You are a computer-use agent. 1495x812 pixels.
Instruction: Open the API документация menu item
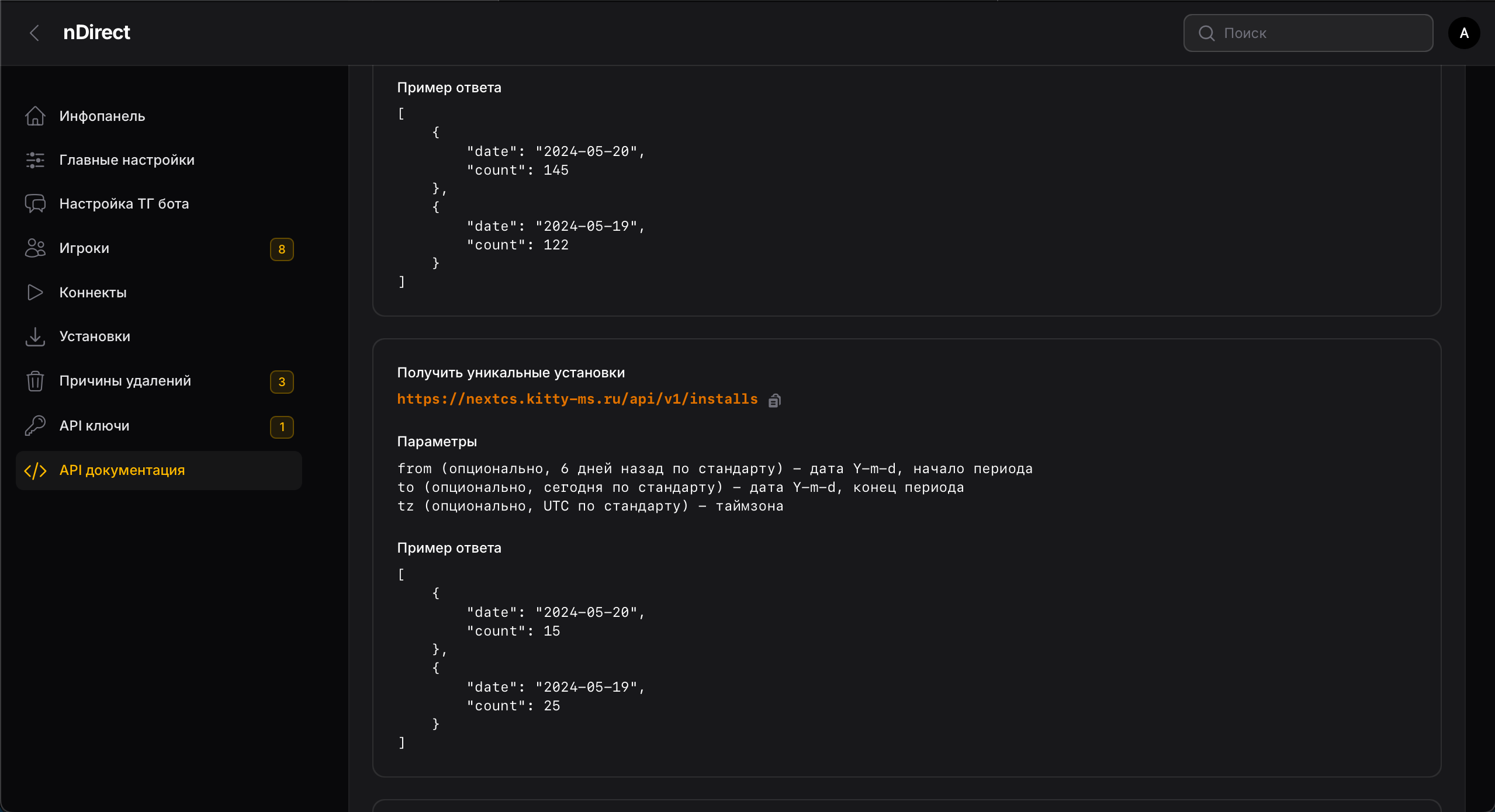point(122,470)
